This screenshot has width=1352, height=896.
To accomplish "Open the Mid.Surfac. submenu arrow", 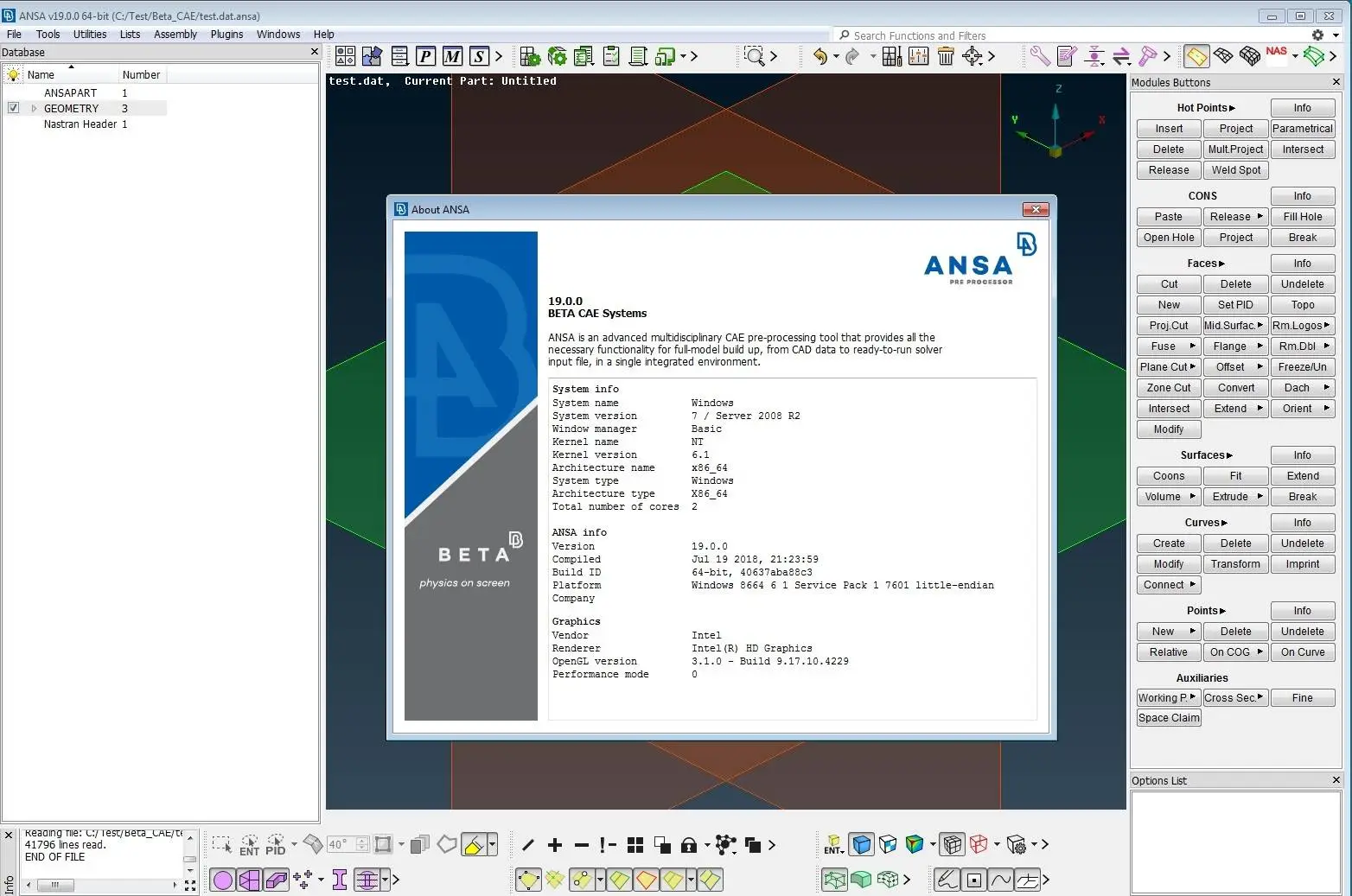I will point(1260,326).
